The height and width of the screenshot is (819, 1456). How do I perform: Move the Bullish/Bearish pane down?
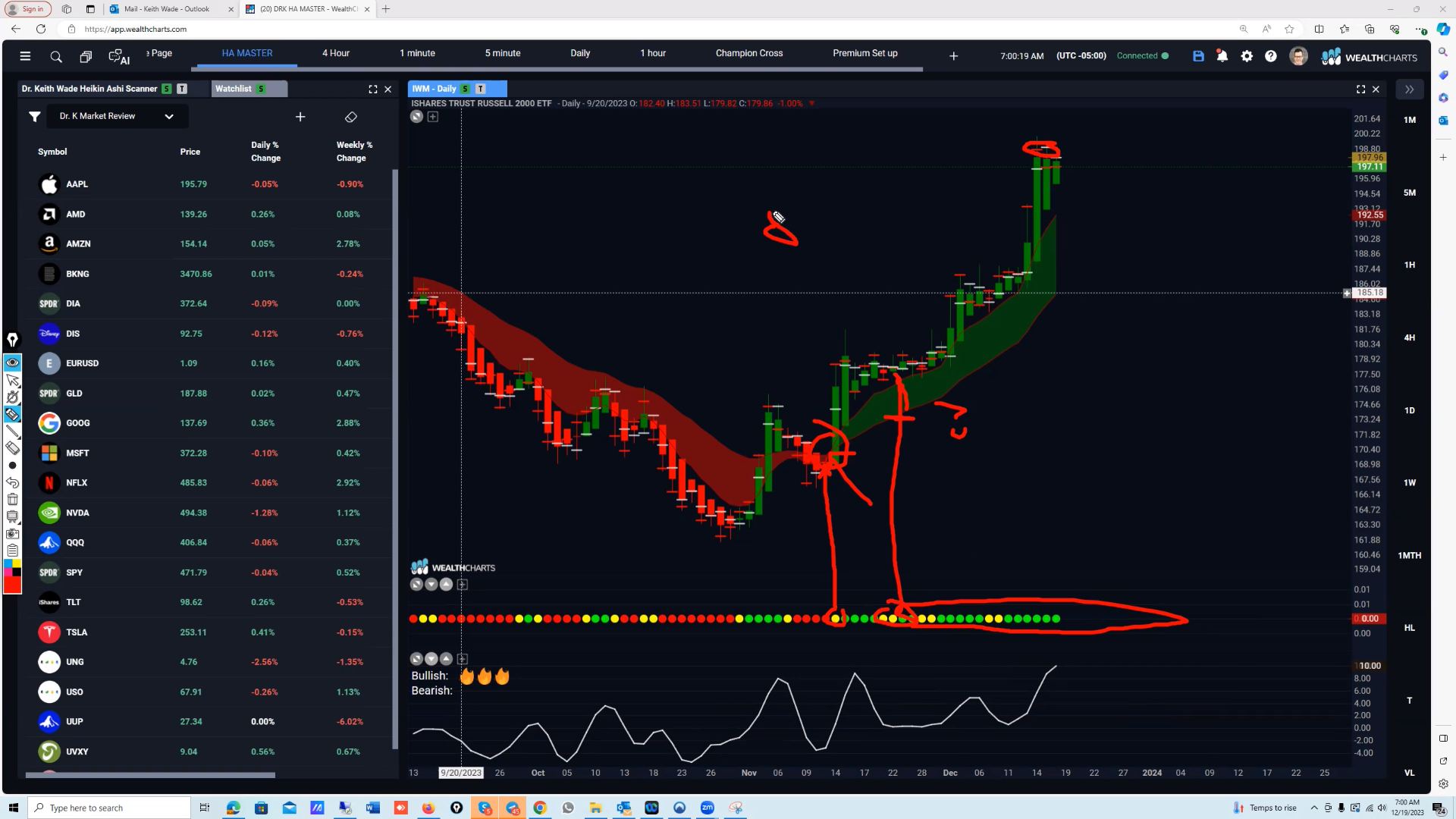click(x=431, y=659)
